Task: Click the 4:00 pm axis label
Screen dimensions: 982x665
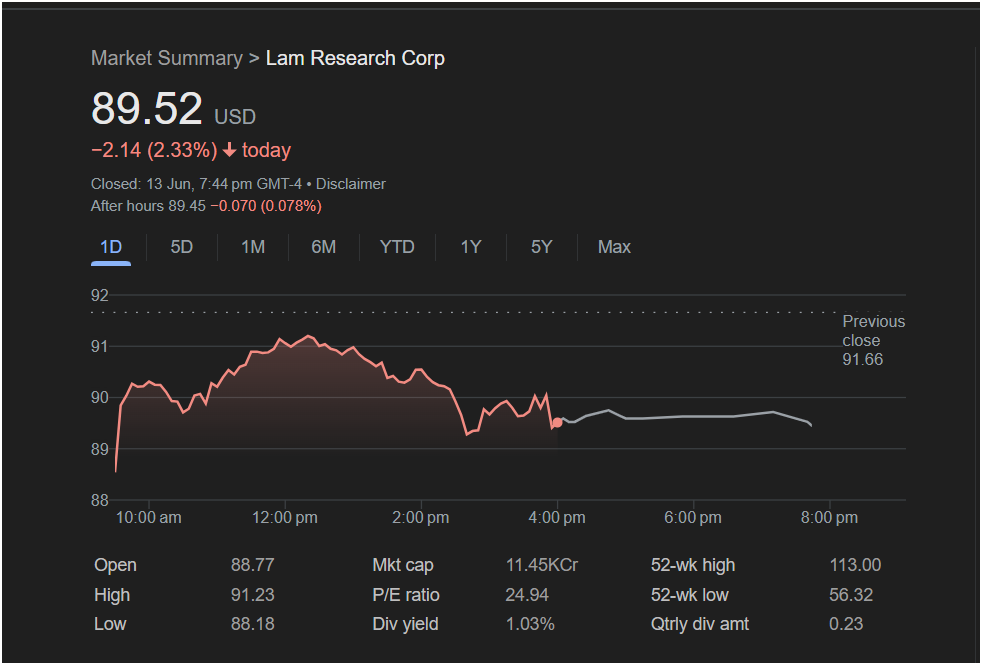Action: (x=557, y=518)
